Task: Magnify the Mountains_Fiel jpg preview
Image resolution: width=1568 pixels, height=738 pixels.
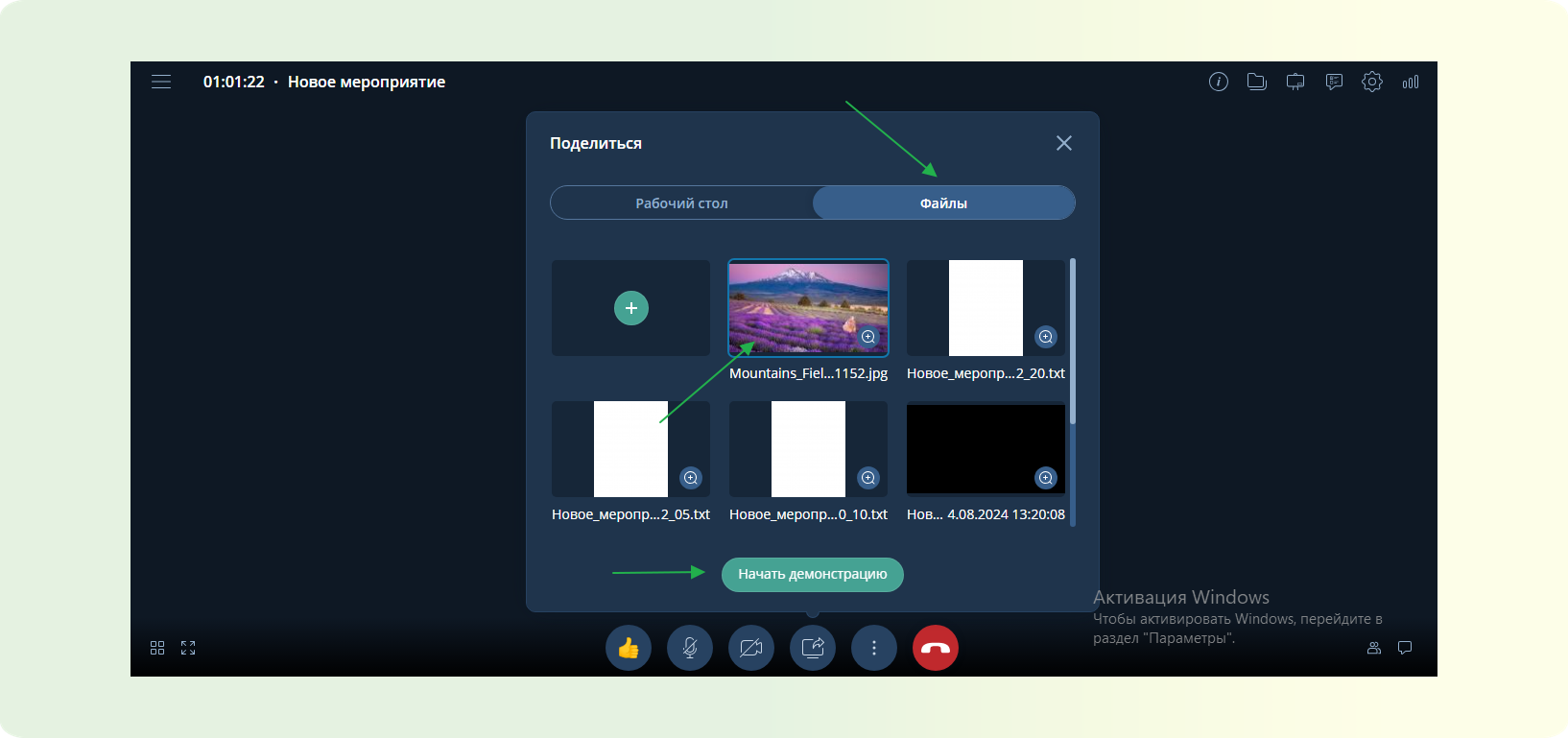Action: pyautogui.click(x=868, y=337)
